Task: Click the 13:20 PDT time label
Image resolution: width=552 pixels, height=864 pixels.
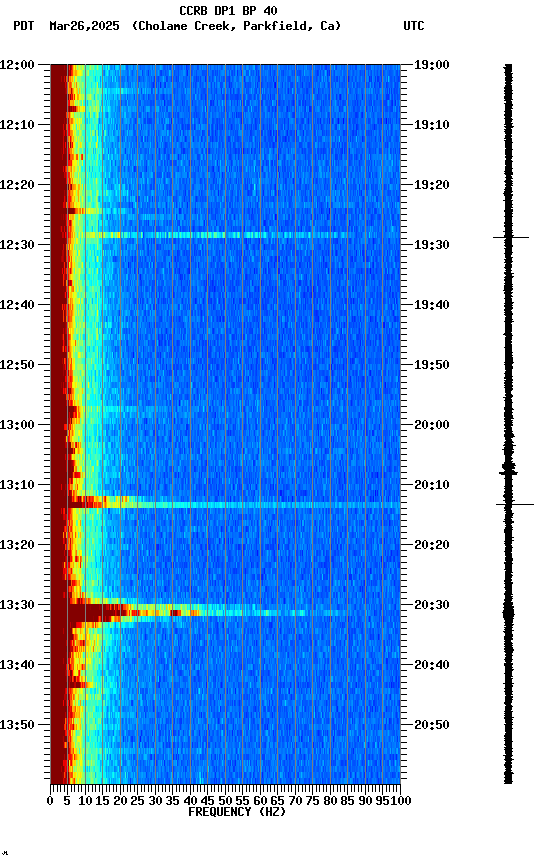Action: (x=17, y=546)
